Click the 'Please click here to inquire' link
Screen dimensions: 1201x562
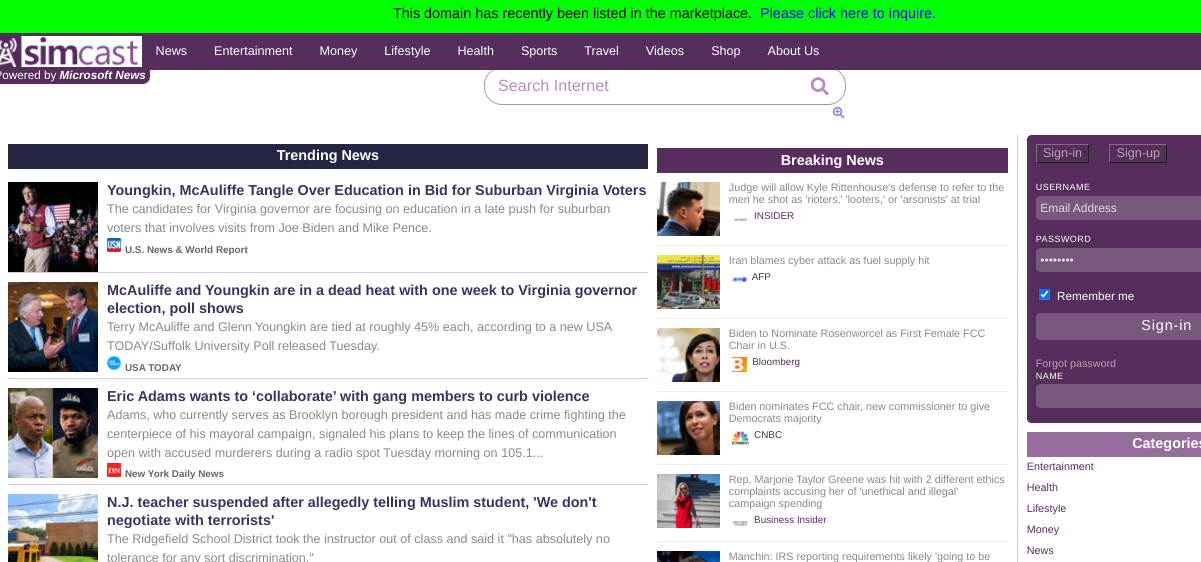(x=848, y=13)
